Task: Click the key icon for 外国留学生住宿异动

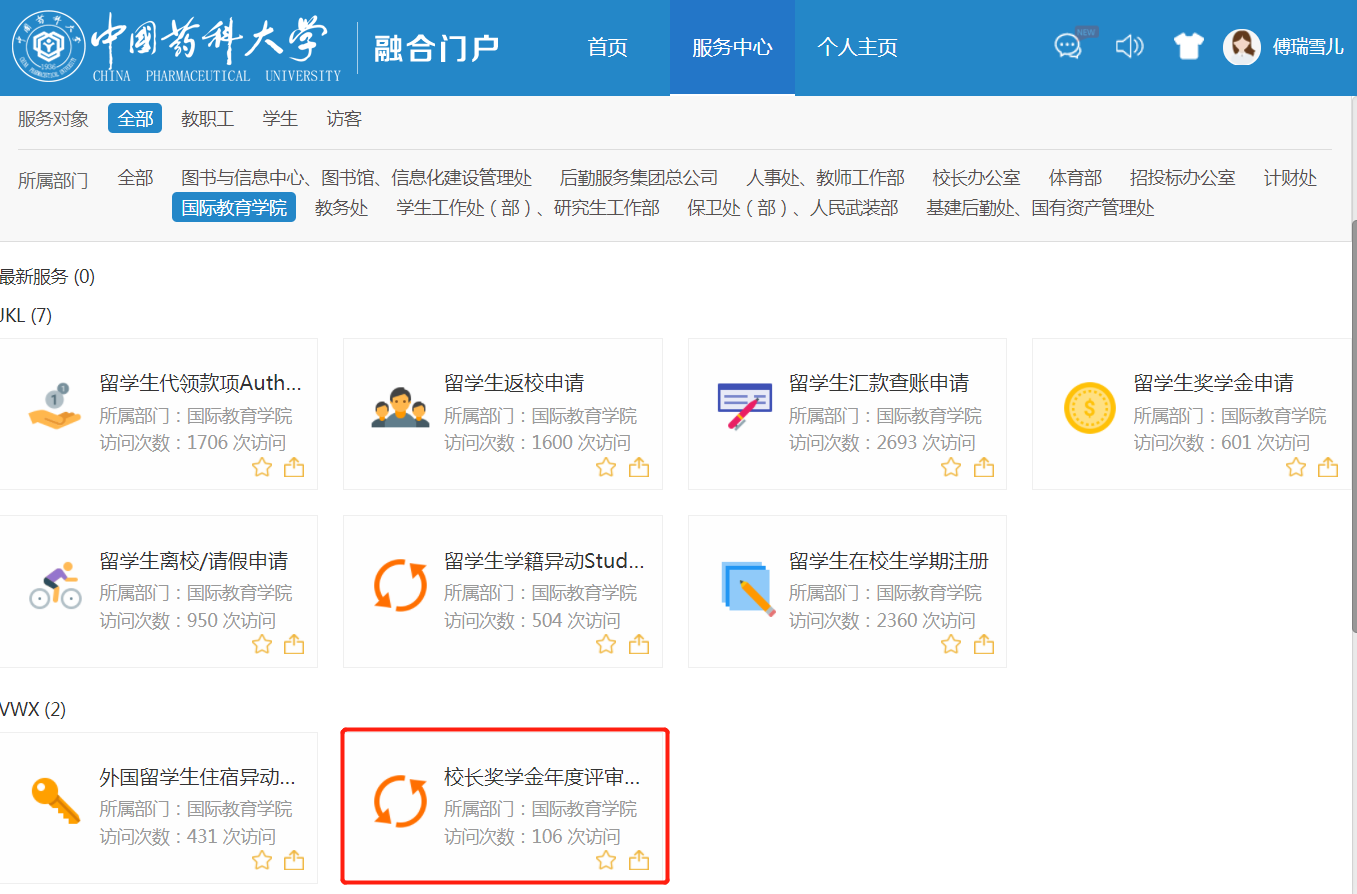Action: (55, 801)
